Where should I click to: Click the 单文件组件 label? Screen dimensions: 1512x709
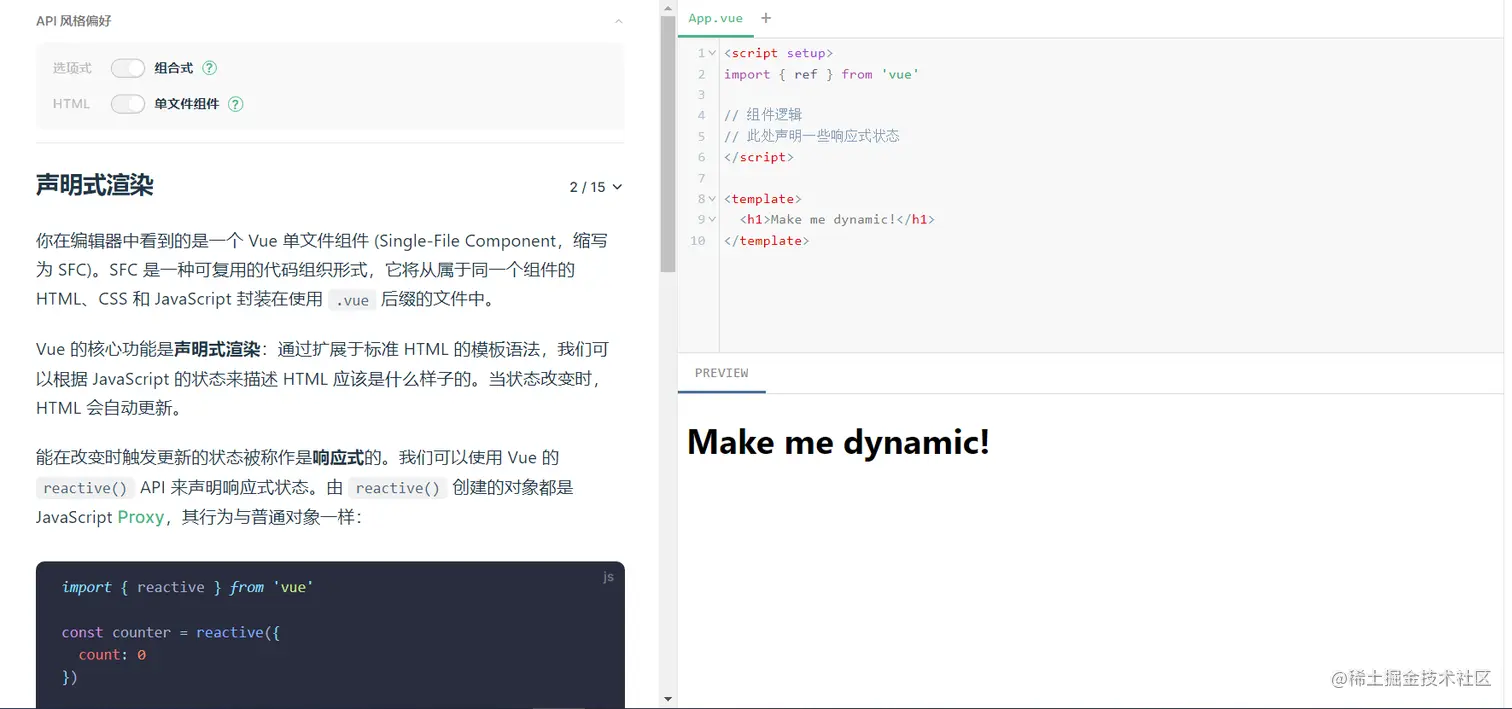(186, 104)
